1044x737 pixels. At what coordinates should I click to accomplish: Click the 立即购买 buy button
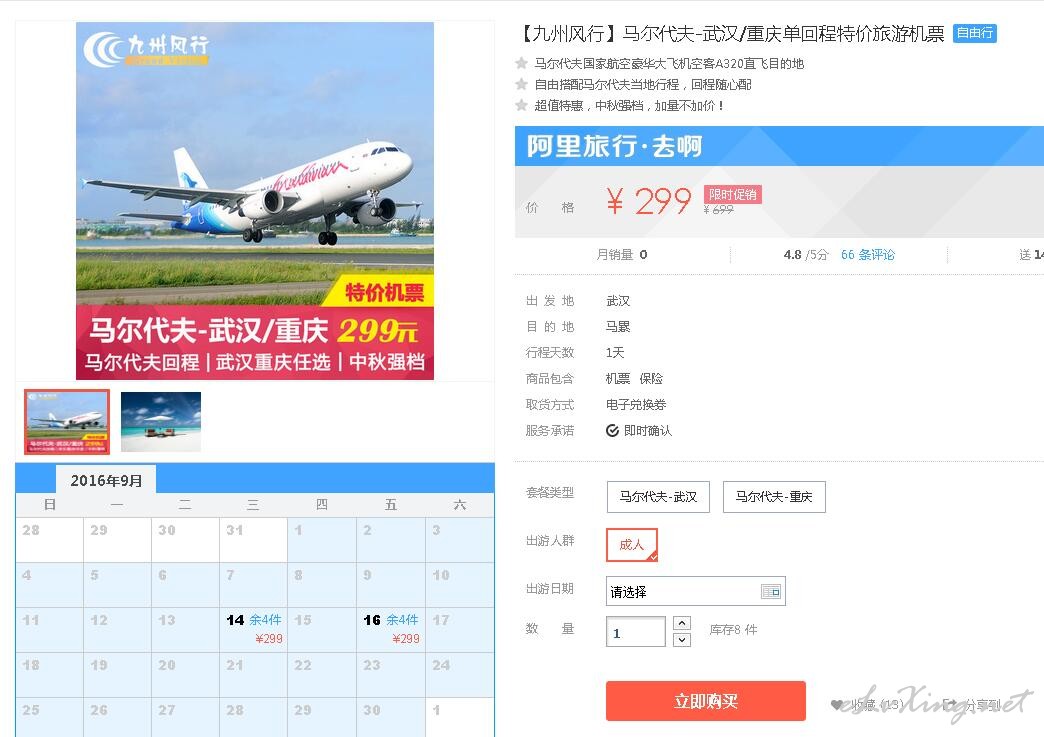tap(706, 701)
